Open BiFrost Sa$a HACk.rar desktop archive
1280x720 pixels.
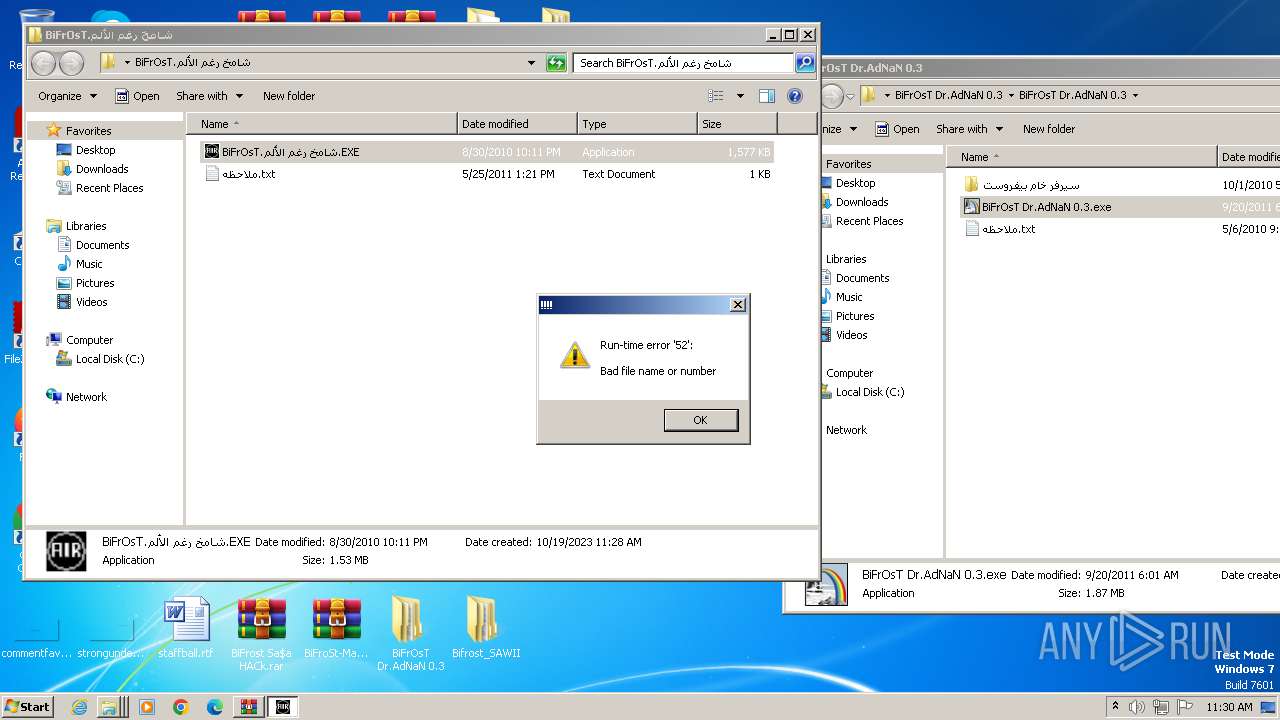[x=261, y=634]
